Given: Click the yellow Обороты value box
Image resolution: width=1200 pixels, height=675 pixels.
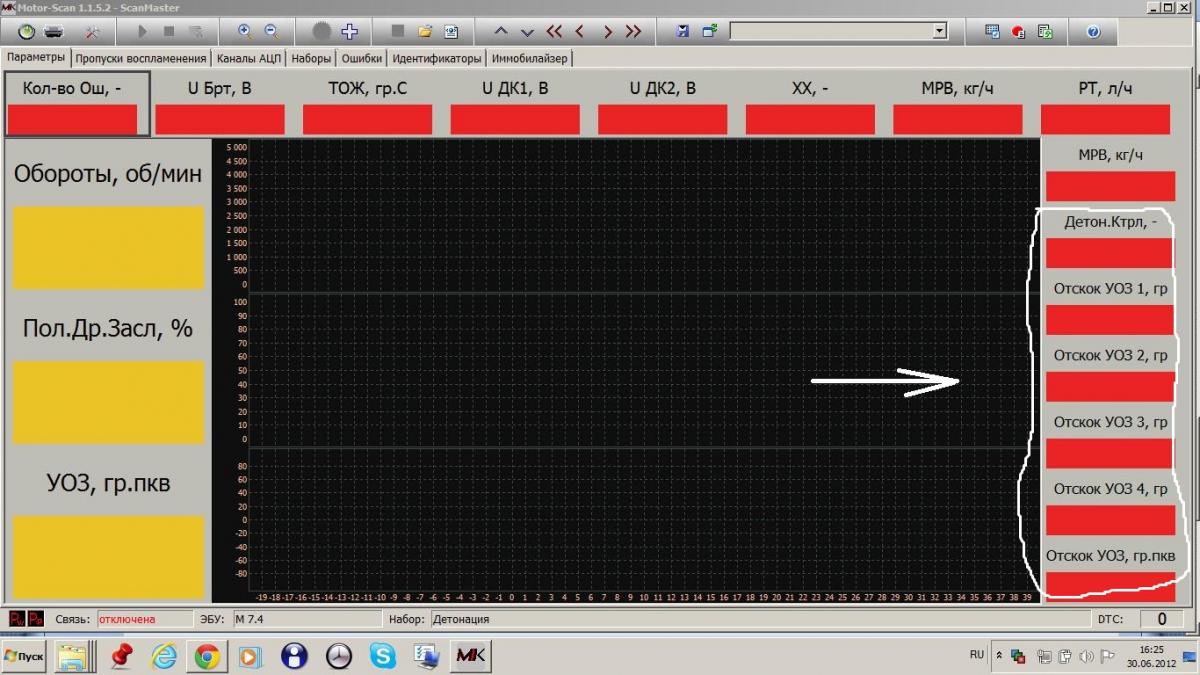Looking at the screenshot, I should [x=108, y=248].
